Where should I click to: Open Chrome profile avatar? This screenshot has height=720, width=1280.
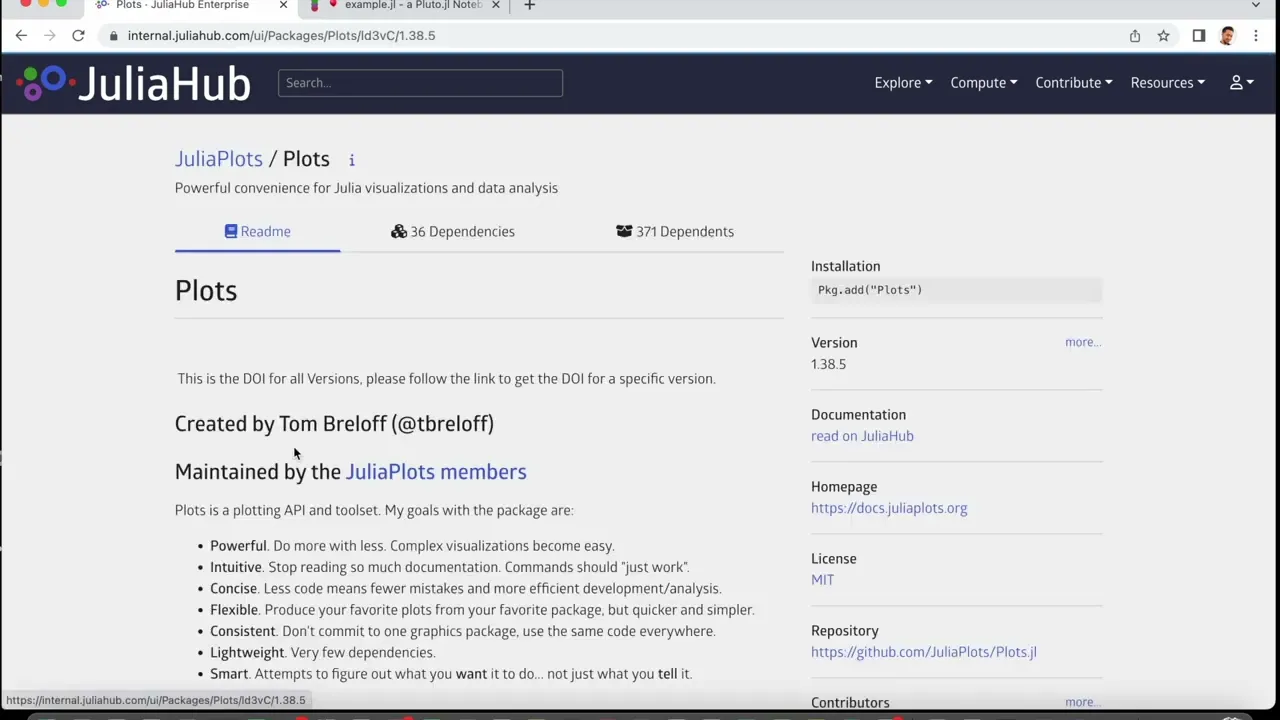(1227, 35)
